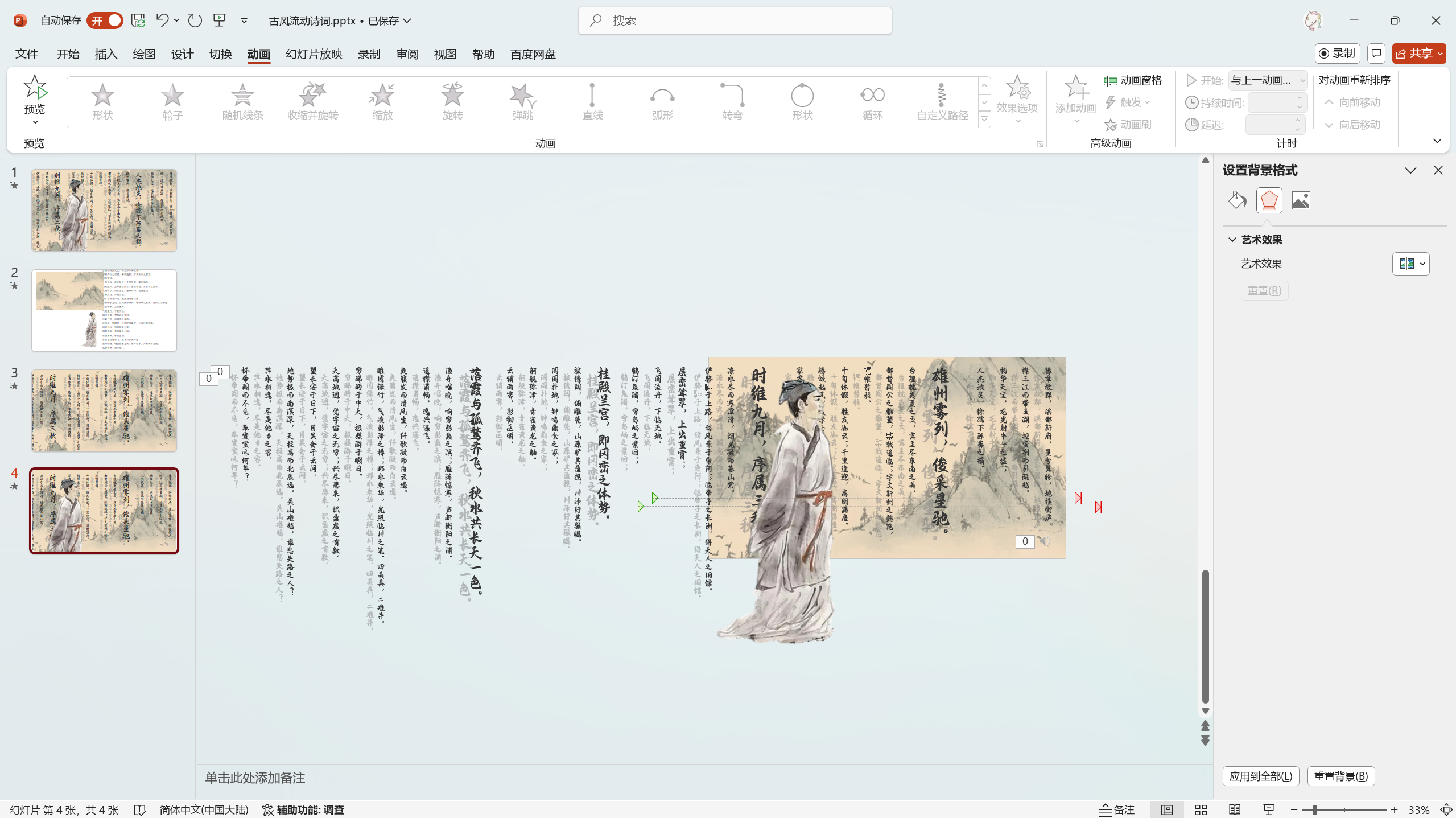Open the 效果选项 effect options

pyautogui.click(x=1017, y=100)
